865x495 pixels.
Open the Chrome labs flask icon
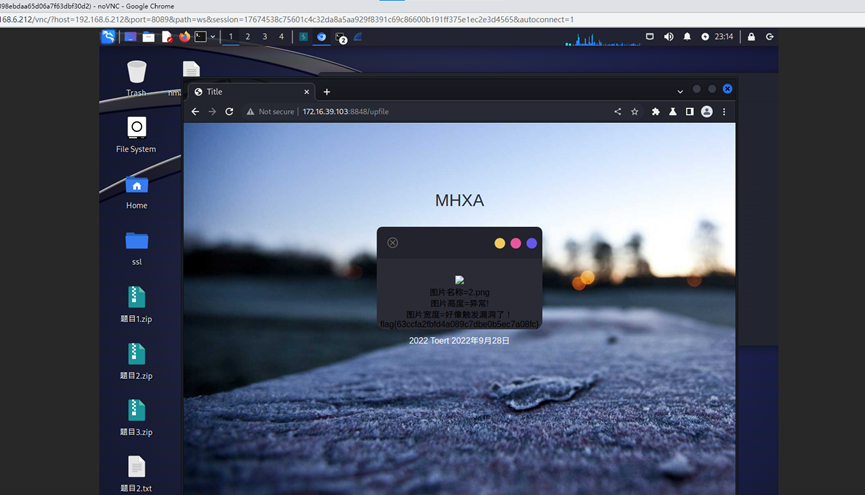click(672, 111)
